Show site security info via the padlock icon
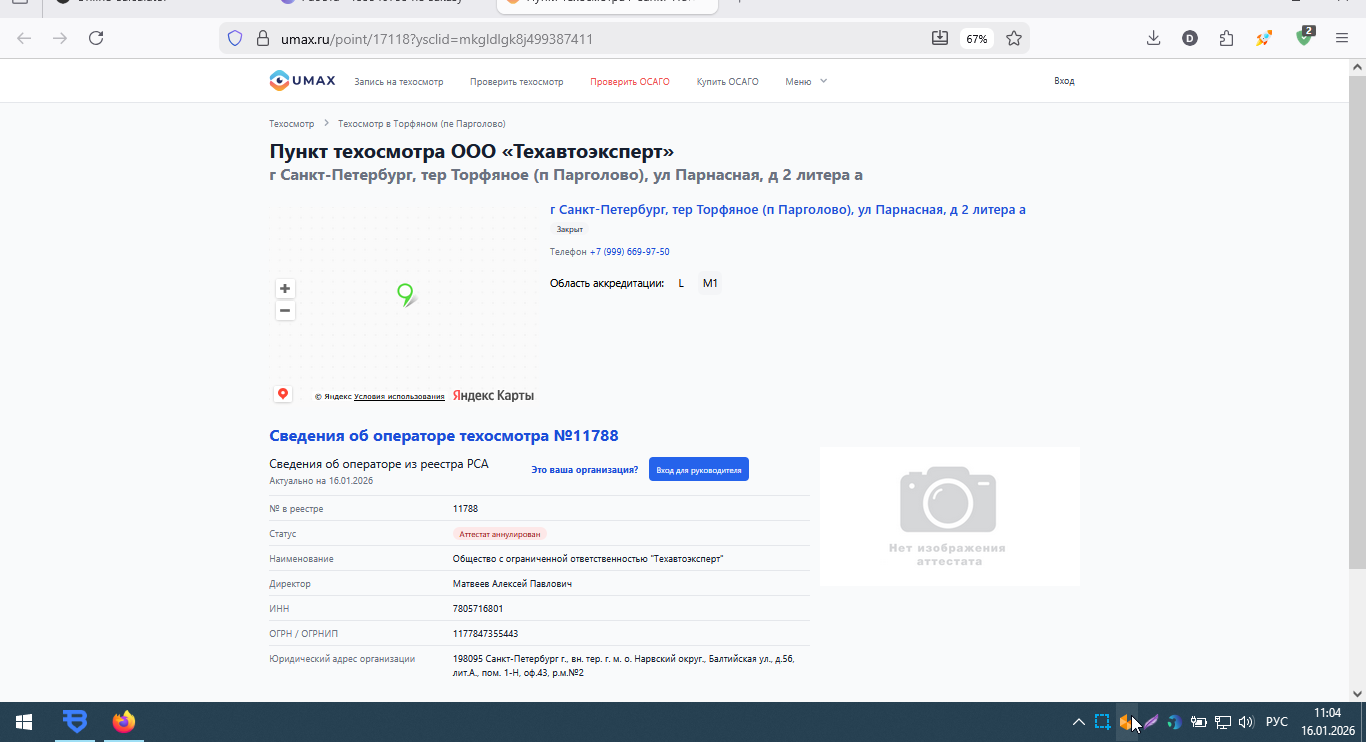 [263, 38]
